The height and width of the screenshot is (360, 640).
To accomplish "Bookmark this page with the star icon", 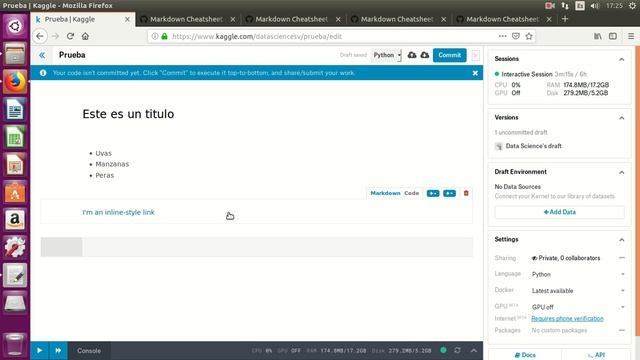I will pos(529,36).
